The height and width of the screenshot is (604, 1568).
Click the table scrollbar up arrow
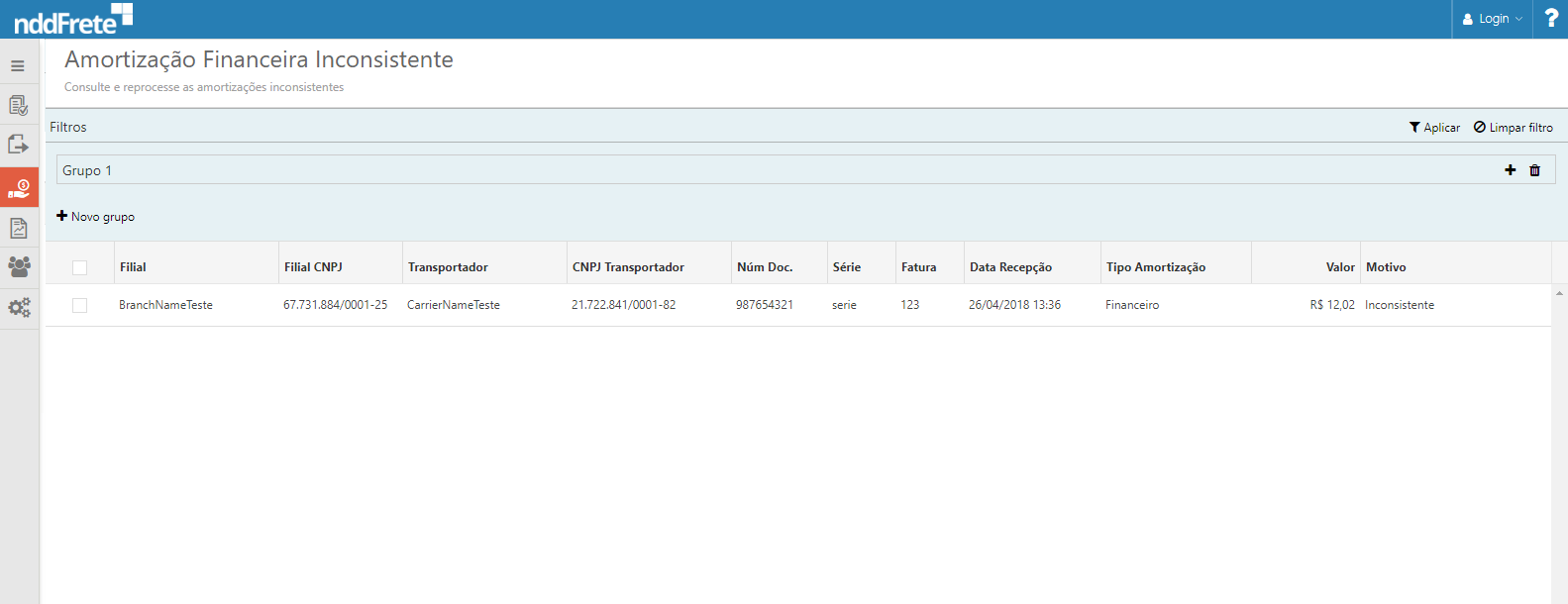[1559, 293]
